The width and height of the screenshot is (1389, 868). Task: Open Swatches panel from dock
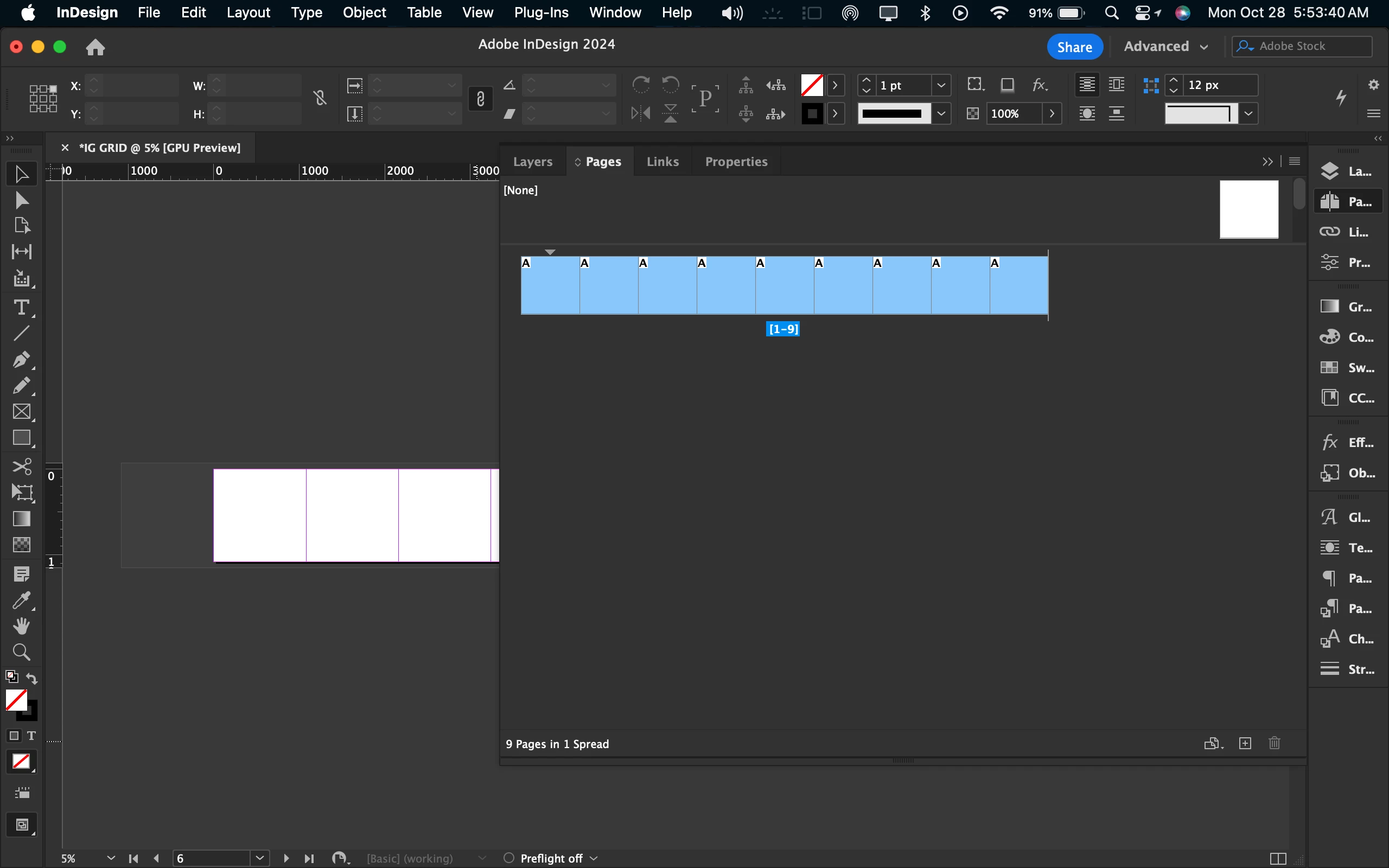click(x=1348, y=367)
